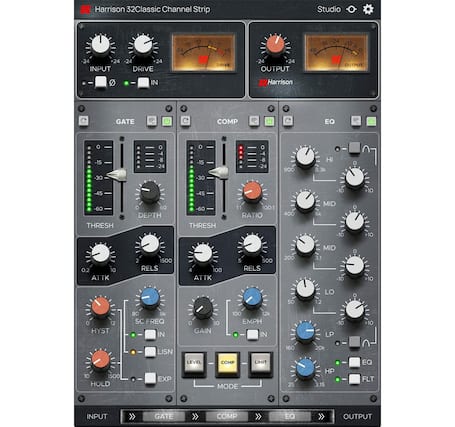Open the EQ section graph view icon
455x427 pixels.
tap(356, 121)
